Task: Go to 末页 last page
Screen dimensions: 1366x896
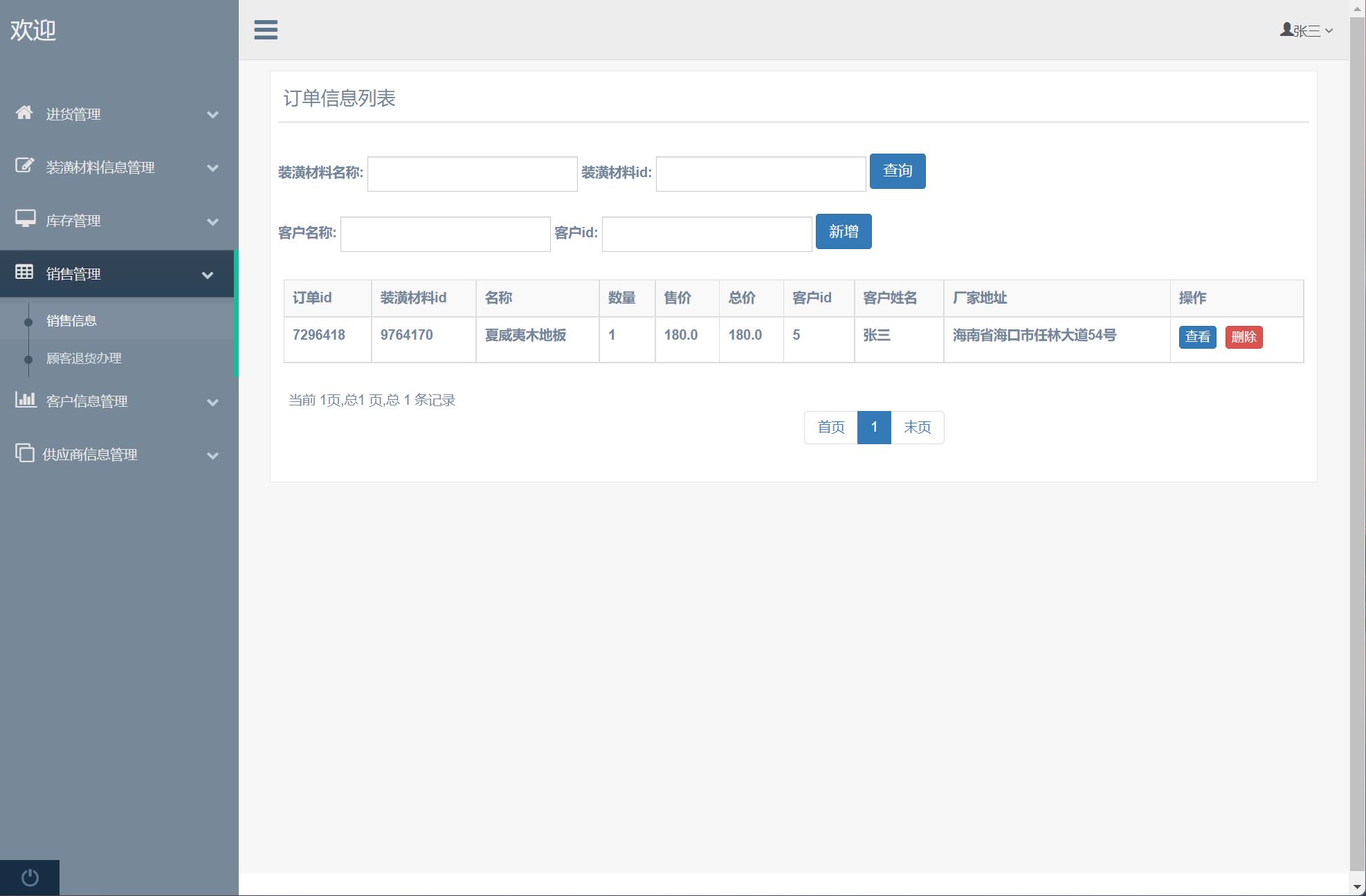Action: pos(918,427)
